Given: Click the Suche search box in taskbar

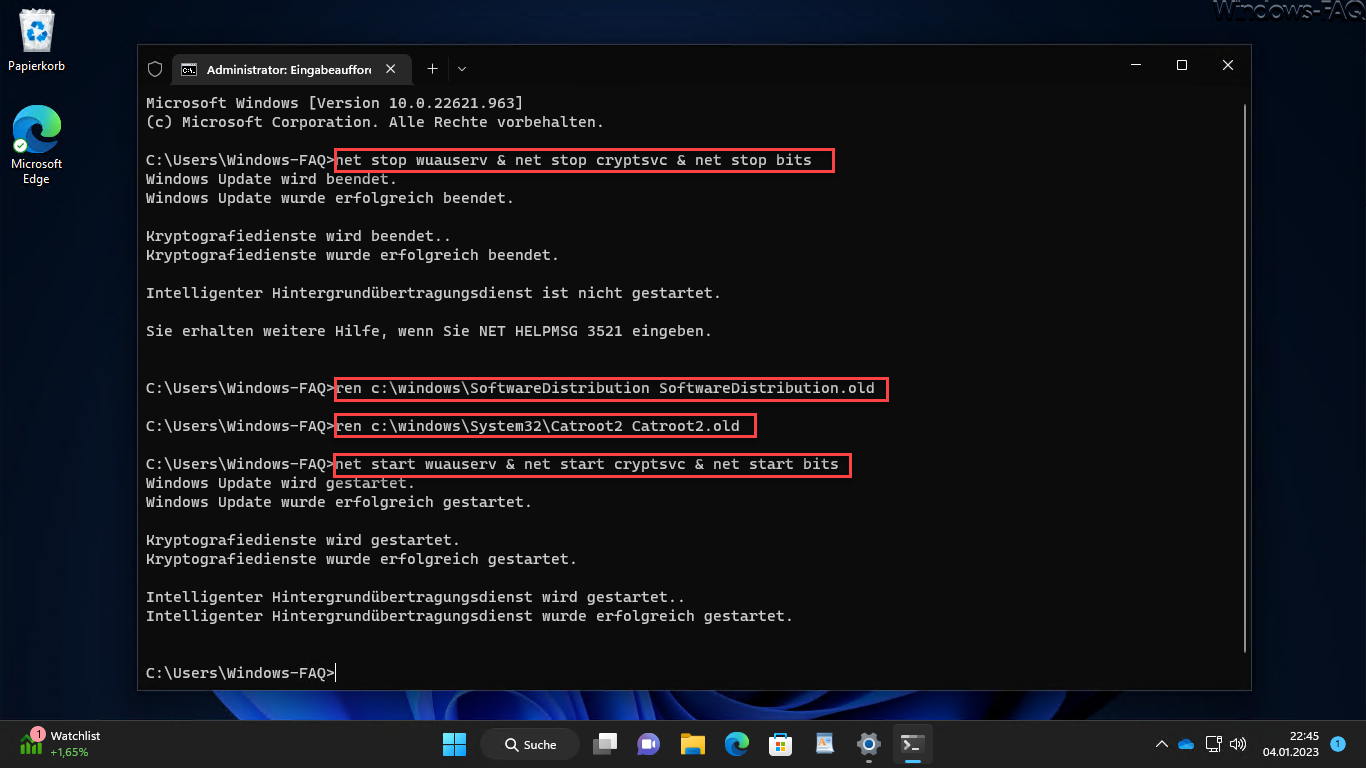Looking at the screenshot, I should pyautogui.click(x=530, y=744).
